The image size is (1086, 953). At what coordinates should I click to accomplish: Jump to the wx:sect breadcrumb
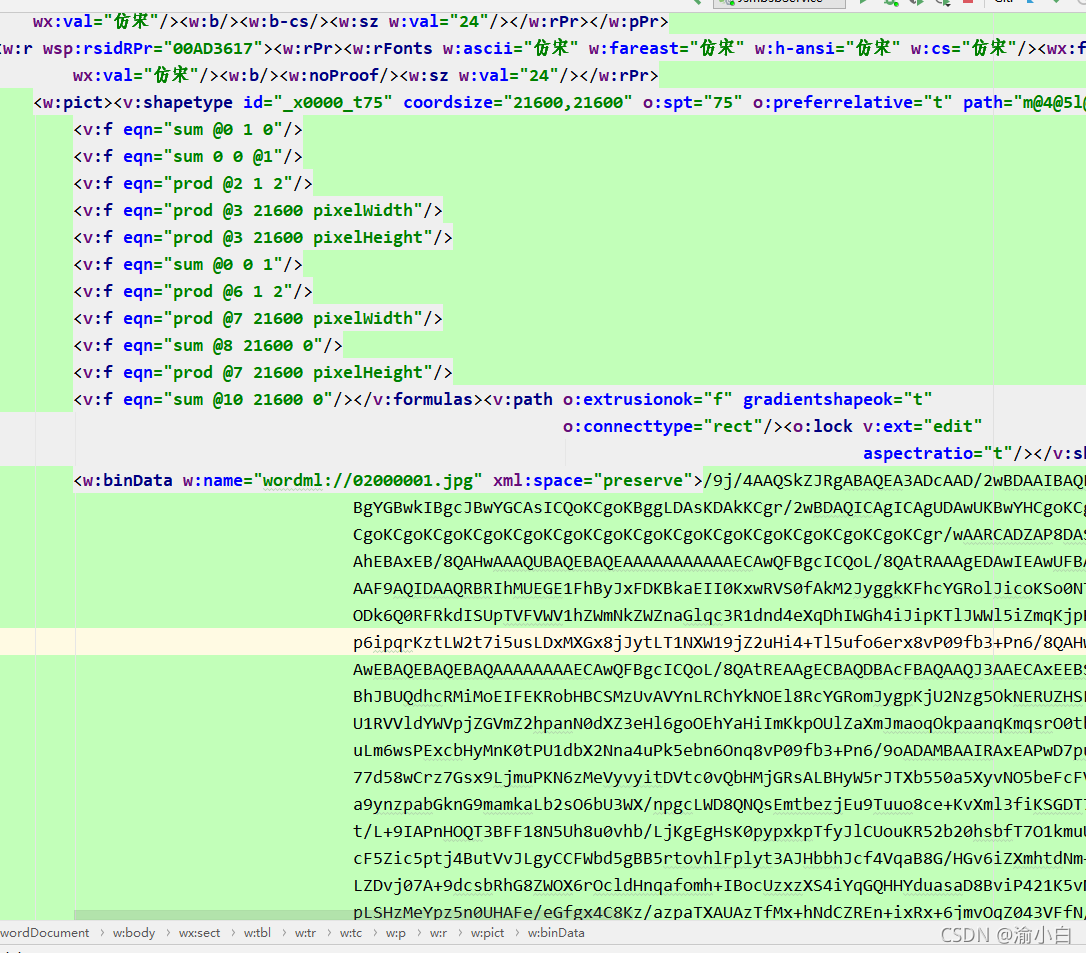pyautogui.click(x=199, y=933)
